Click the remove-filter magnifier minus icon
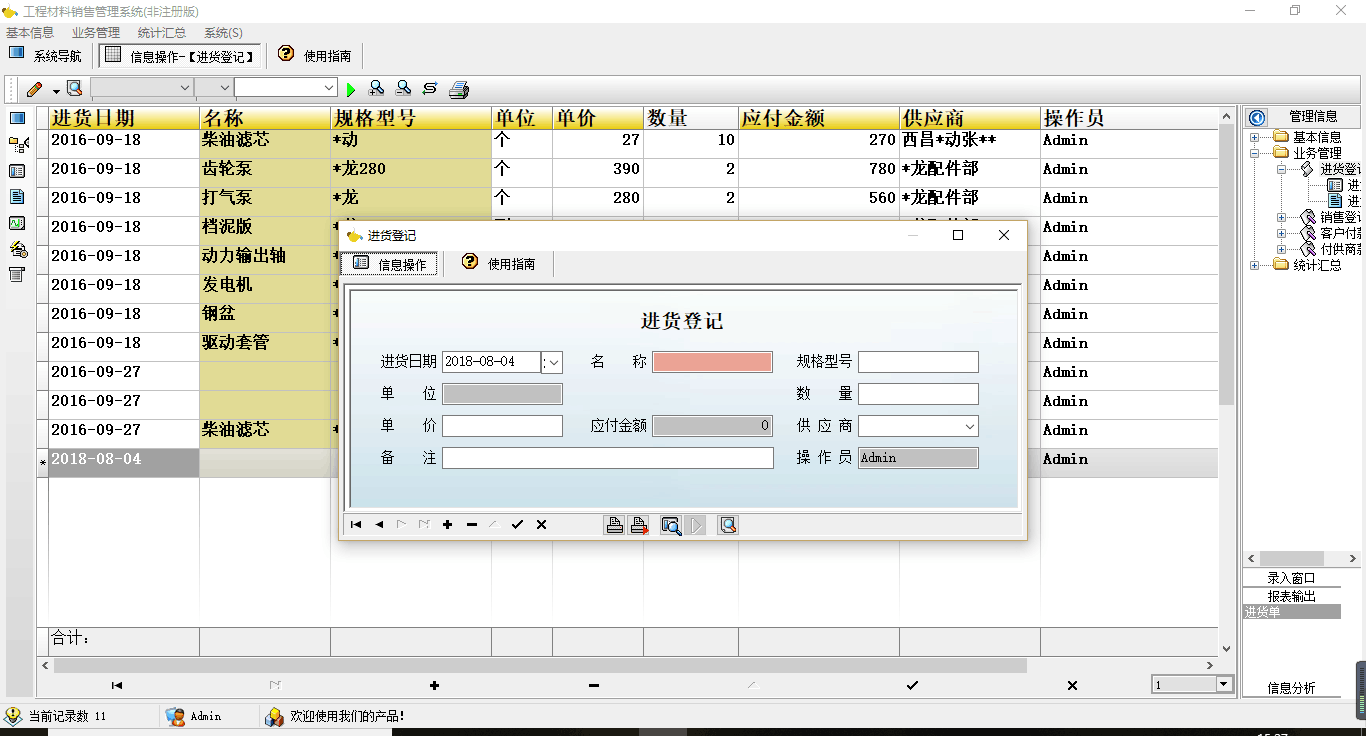1366x736 pixels. click(x=402, y=89)
